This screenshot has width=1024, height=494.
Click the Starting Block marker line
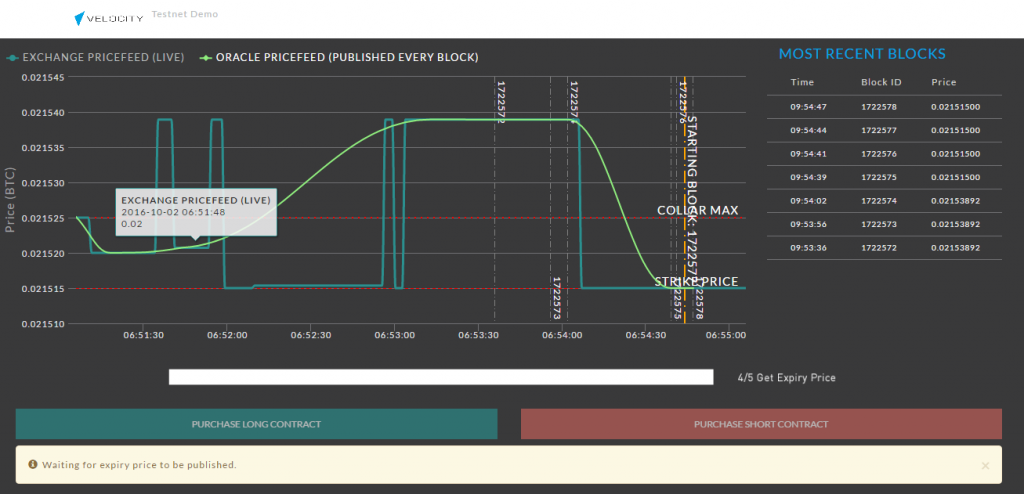pyautogui.click(x=684, y=200)
